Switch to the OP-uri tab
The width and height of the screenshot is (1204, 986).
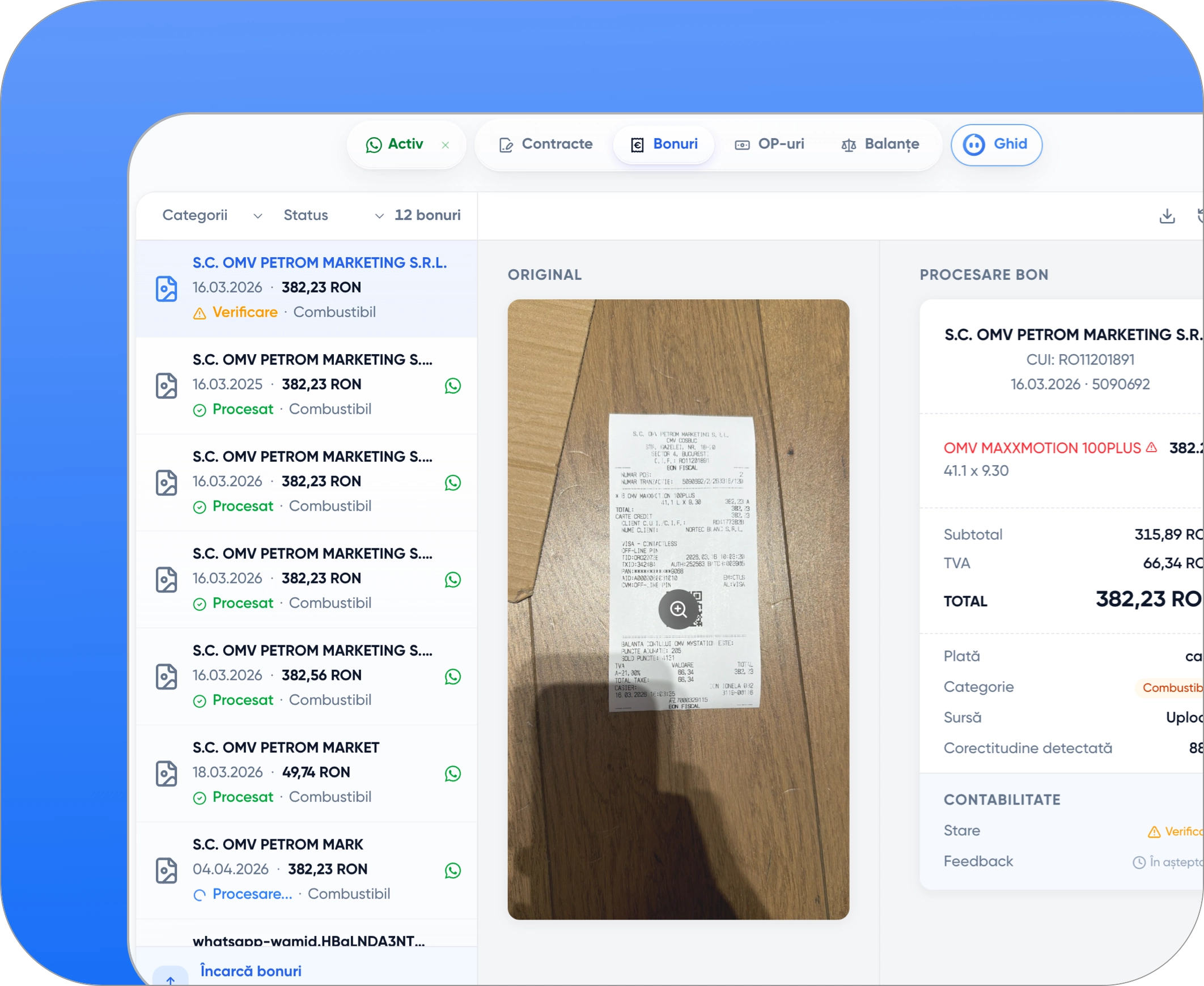(769, 144)
